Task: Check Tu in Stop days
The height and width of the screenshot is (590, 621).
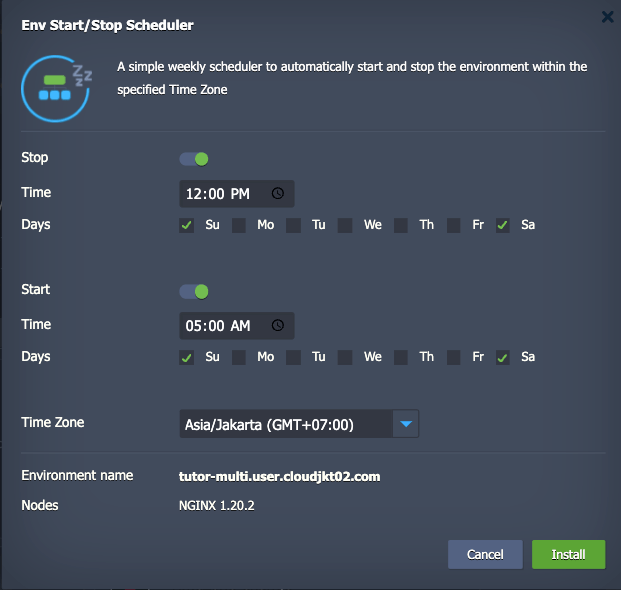Action: (293, 225)
